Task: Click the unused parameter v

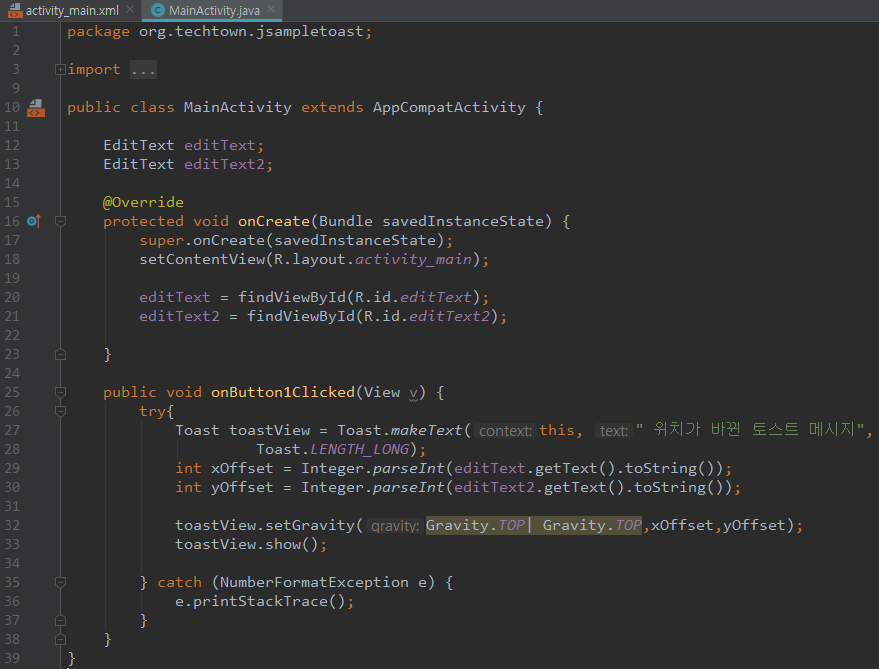Action: pyautogui.click(x=414, y=393)
